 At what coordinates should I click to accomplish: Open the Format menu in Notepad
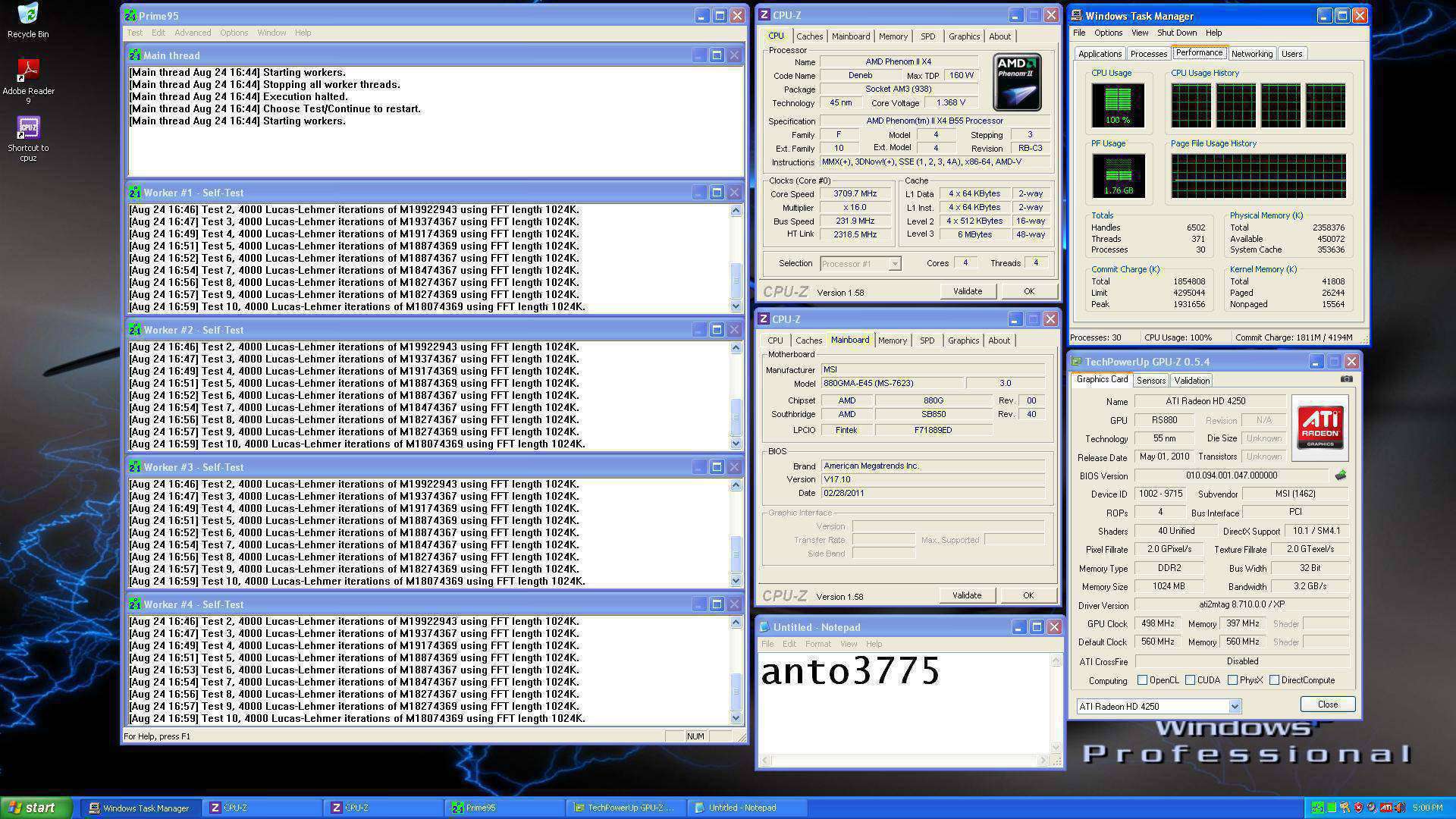(x=817, y=644)
